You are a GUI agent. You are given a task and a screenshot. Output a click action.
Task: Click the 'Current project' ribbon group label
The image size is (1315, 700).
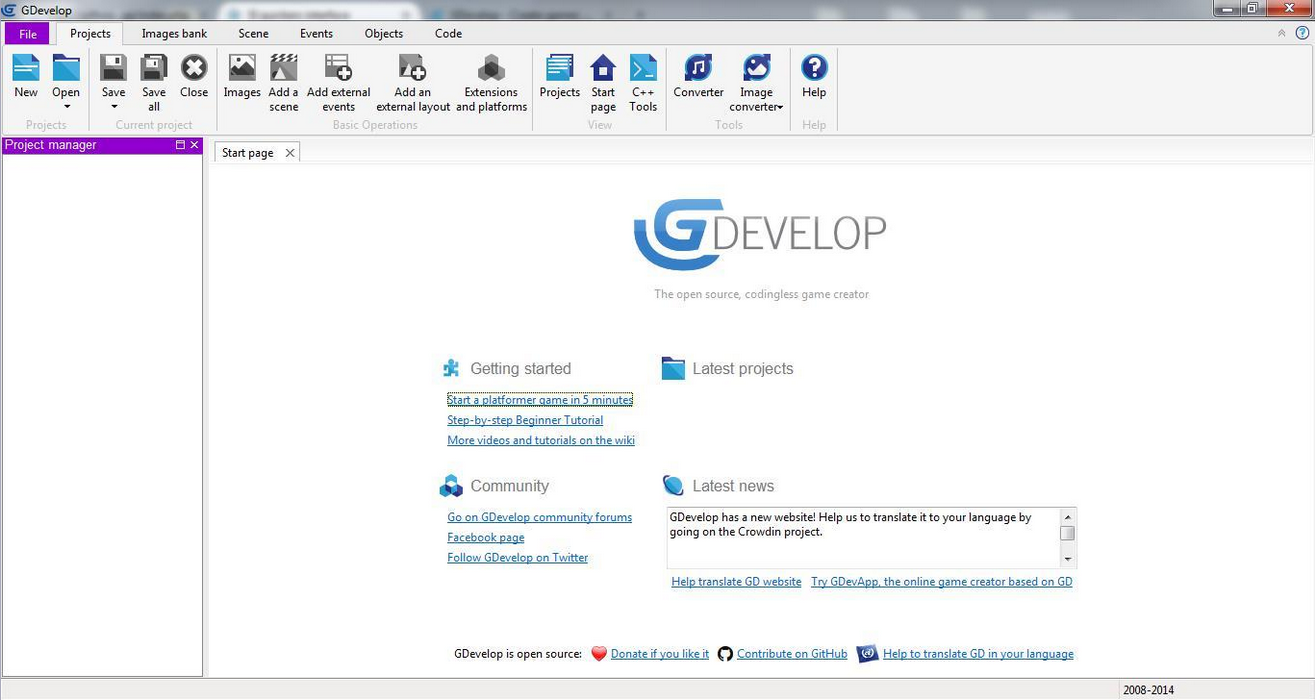(x=154, y=125)
